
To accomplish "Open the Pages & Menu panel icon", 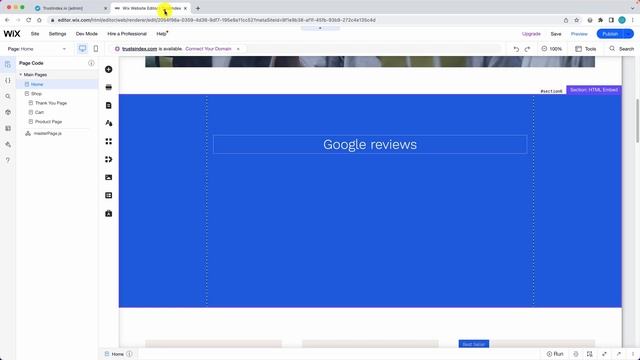I will point(109,105).
